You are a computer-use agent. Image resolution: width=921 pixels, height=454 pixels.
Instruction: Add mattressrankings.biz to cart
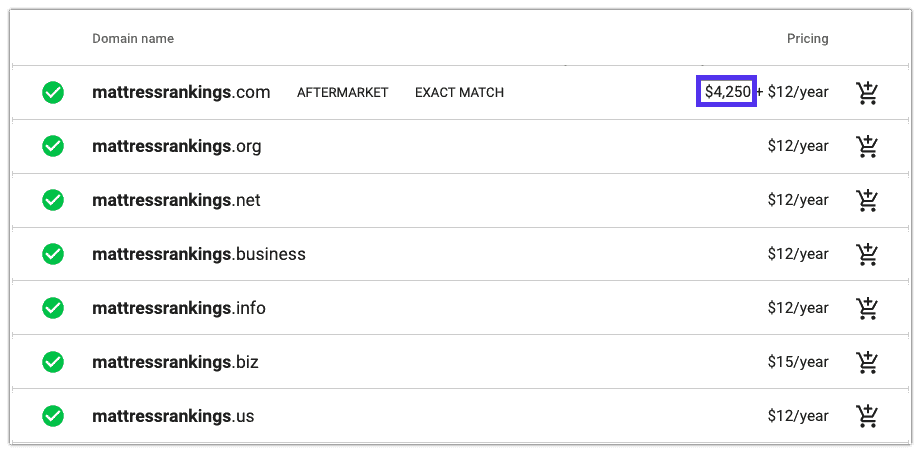(x=867, y=362)
